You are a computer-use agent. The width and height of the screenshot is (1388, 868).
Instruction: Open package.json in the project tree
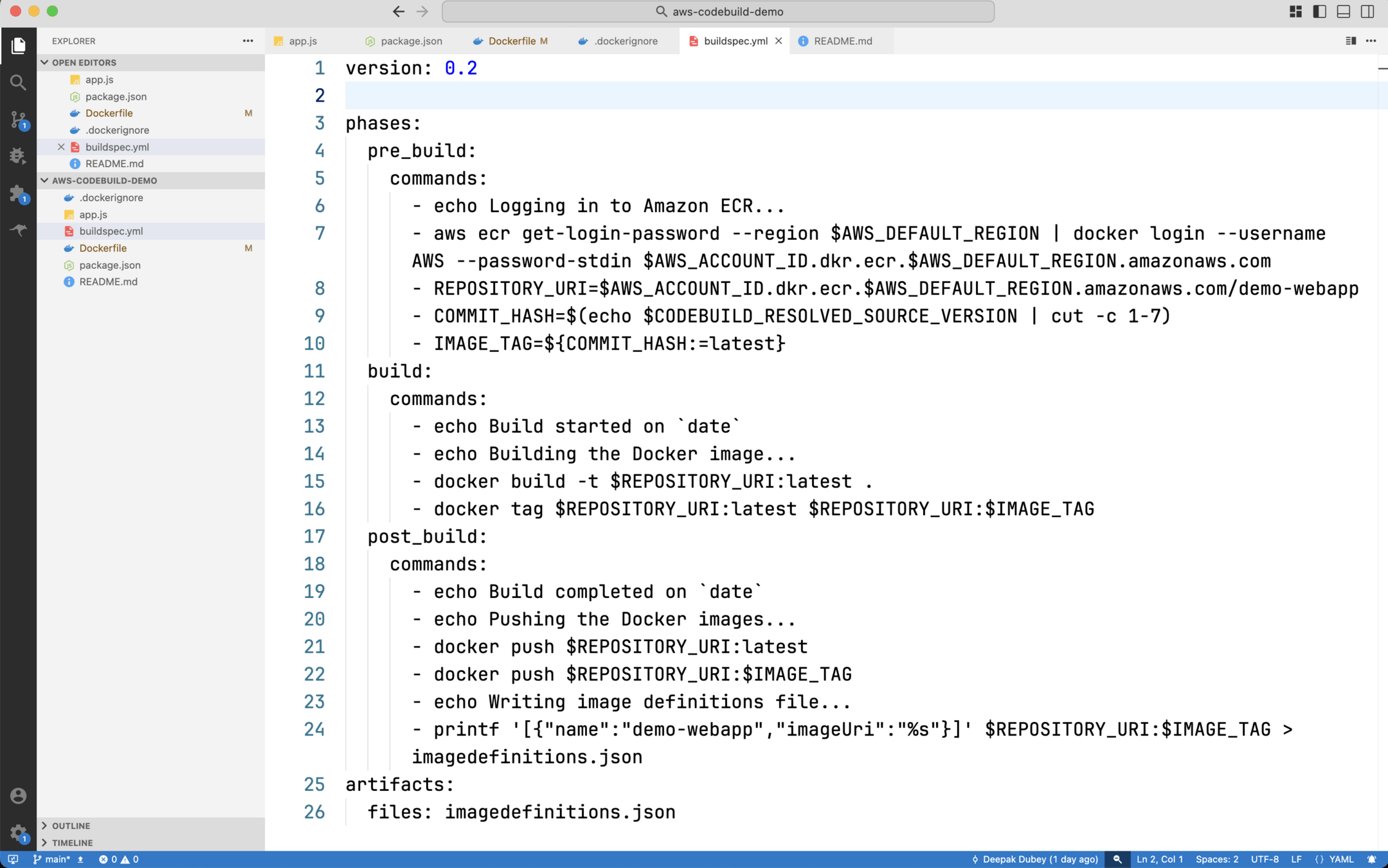tap(110, 265)
